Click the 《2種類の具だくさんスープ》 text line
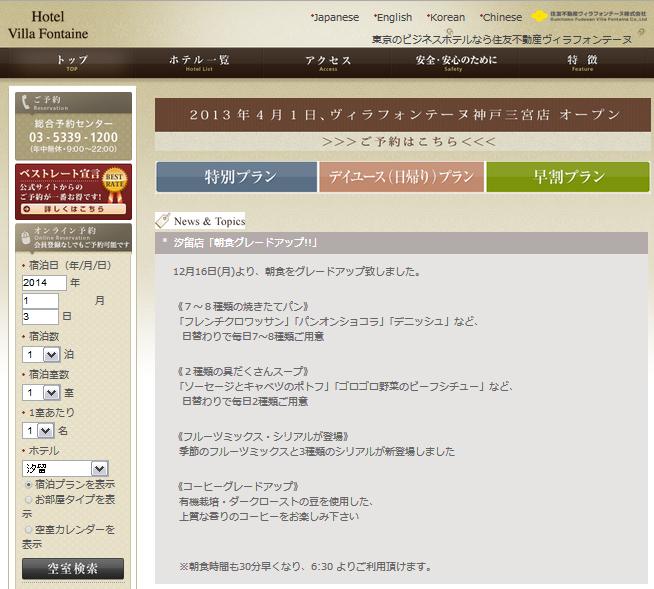The height and width of the screenshot is (589, 654). 243,371
